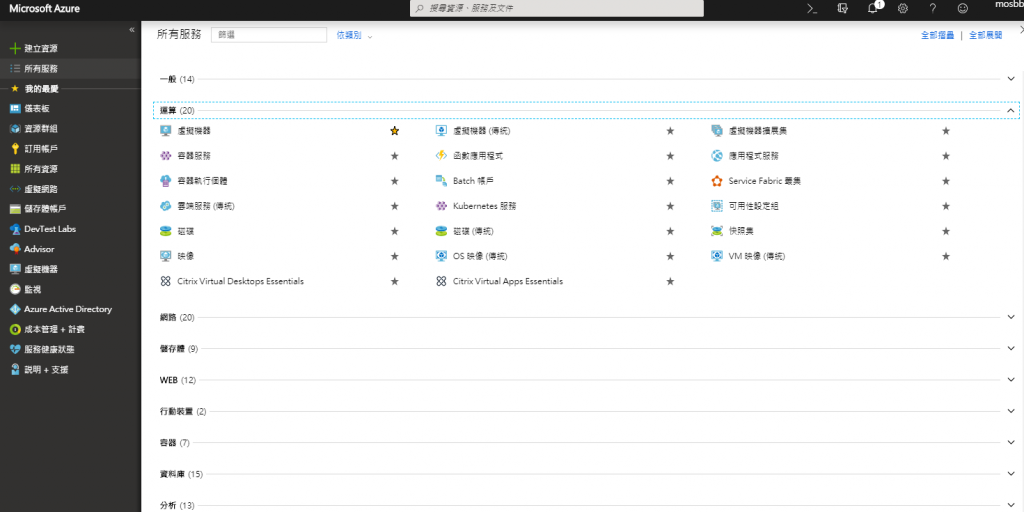Expand the 容器 (7) category chevron
This screenshot has height=512, width=1024.
tap(1011, 443)
